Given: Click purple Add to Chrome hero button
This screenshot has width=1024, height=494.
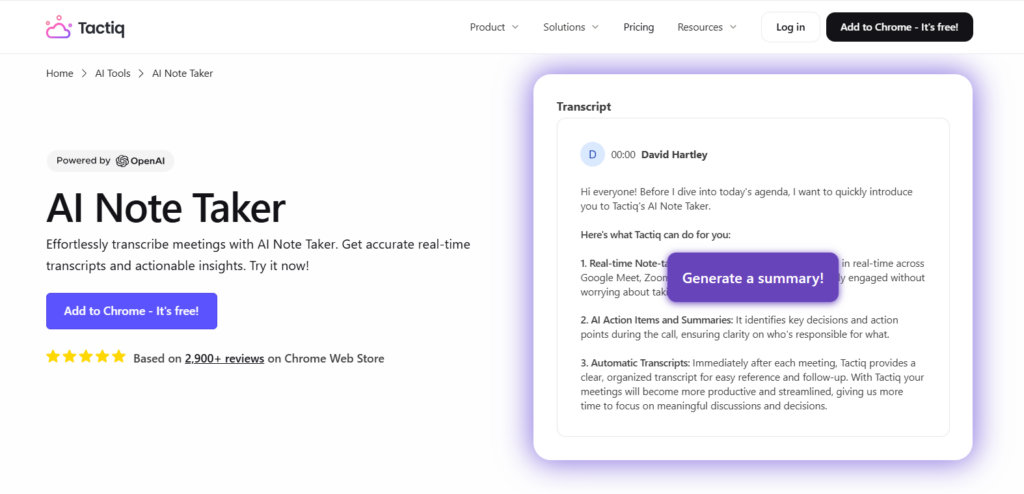Looking at the screenshot, I should click(131, 311).
